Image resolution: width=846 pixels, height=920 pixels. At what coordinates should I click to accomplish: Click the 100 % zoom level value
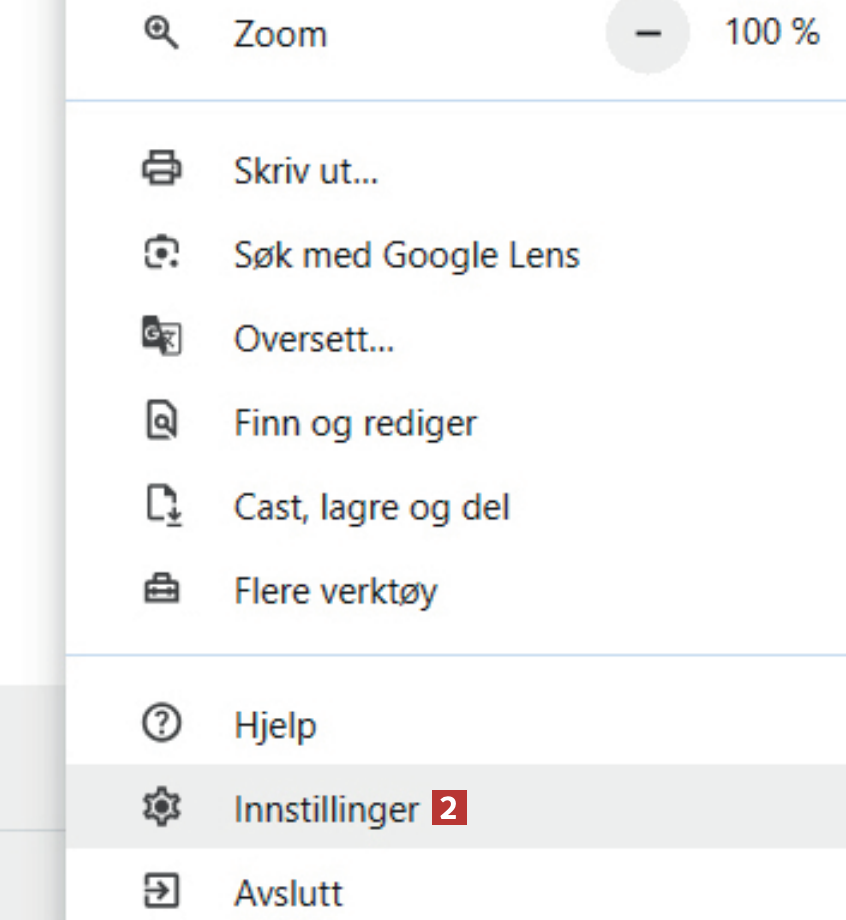pos(771,34)
